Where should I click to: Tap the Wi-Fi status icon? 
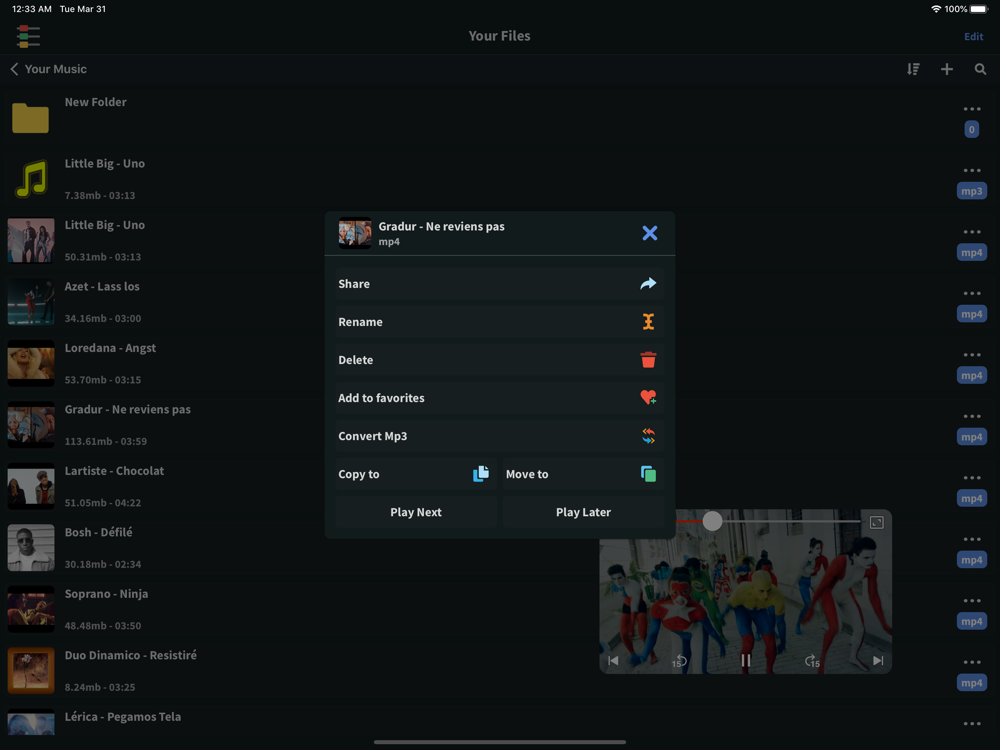coord(936,9)
